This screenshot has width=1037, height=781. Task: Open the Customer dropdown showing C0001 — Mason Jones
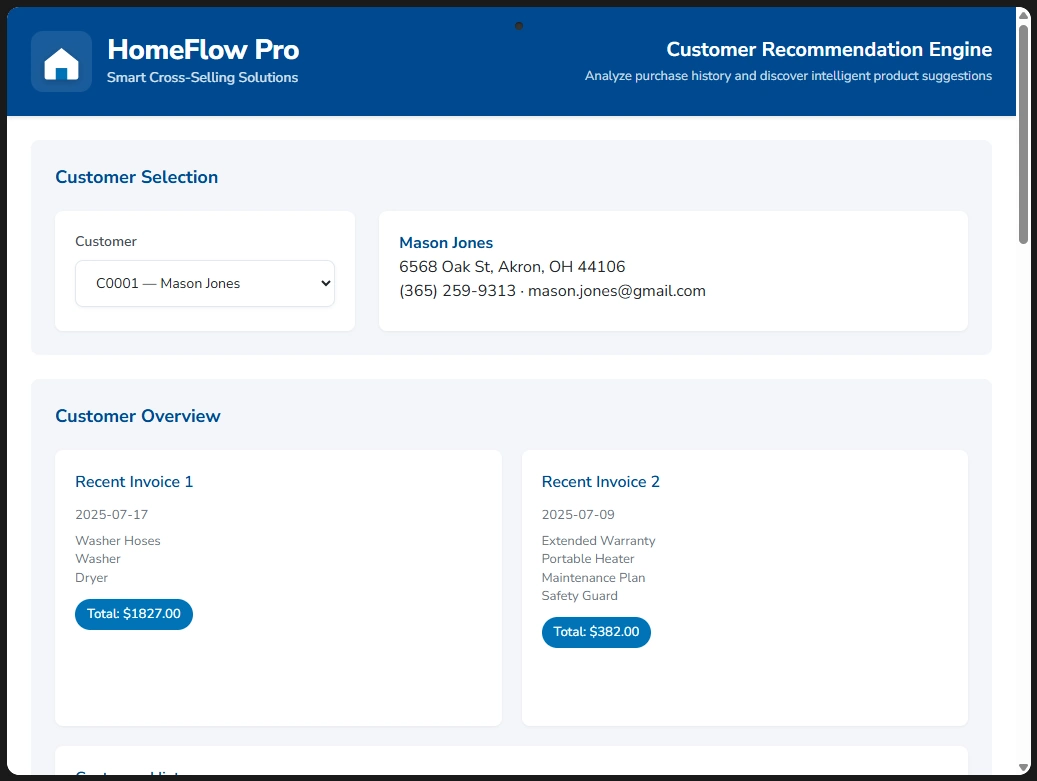[x=205, y=283]
